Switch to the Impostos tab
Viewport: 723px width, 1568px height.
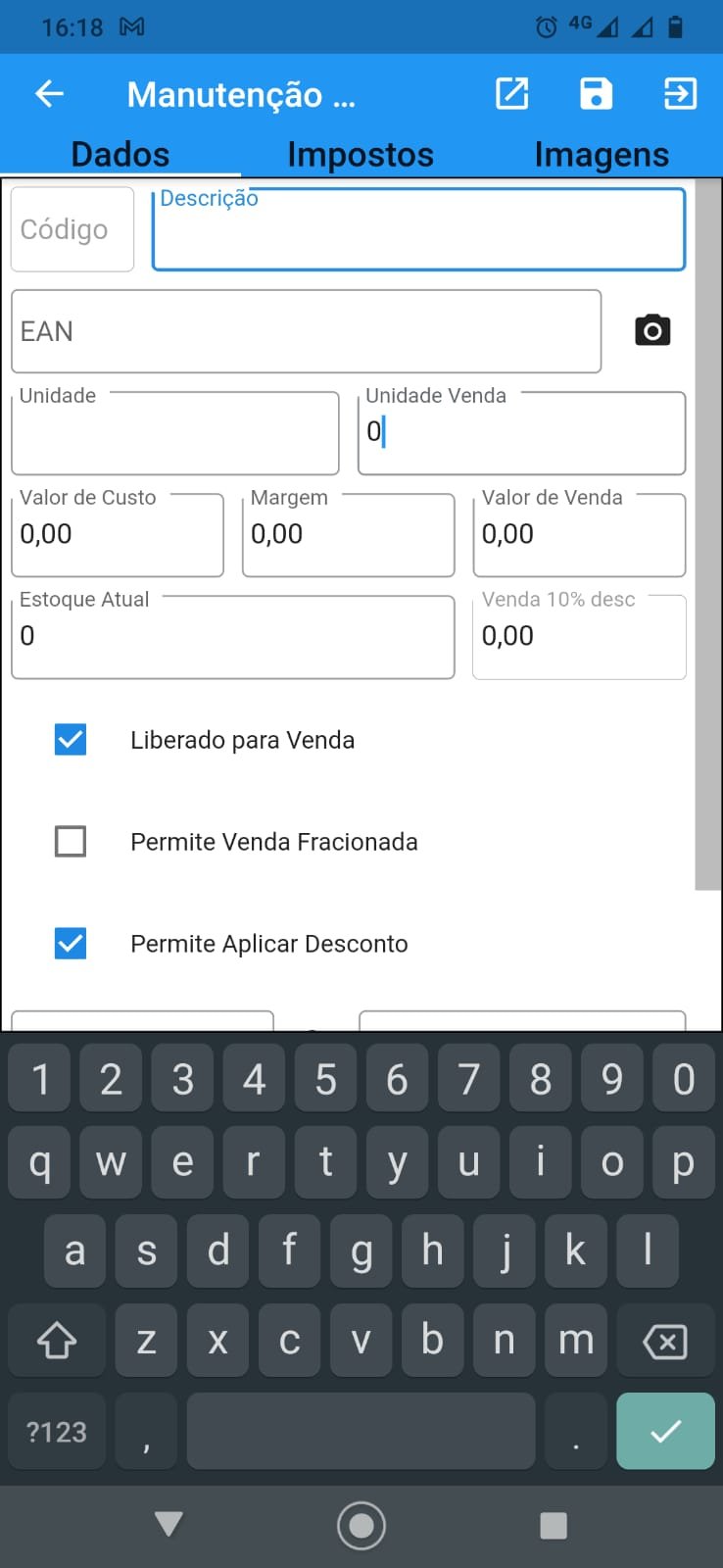(361, 155)
